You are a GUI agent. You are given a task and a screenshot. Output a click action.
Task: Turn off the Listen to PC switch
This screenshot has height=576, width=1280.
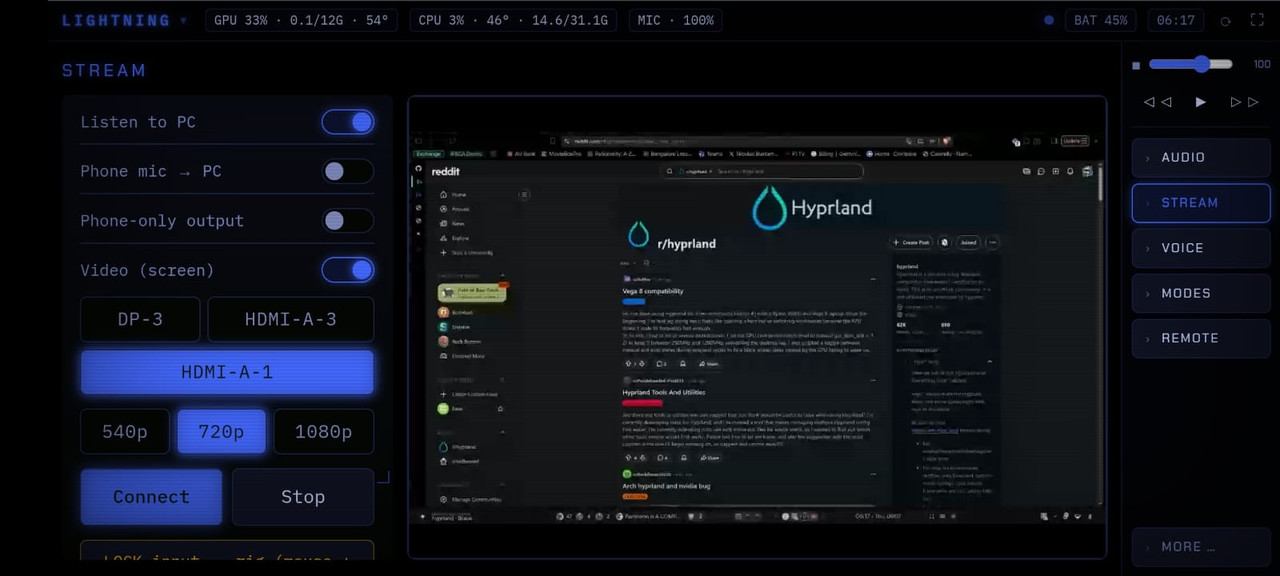point(348,122)
